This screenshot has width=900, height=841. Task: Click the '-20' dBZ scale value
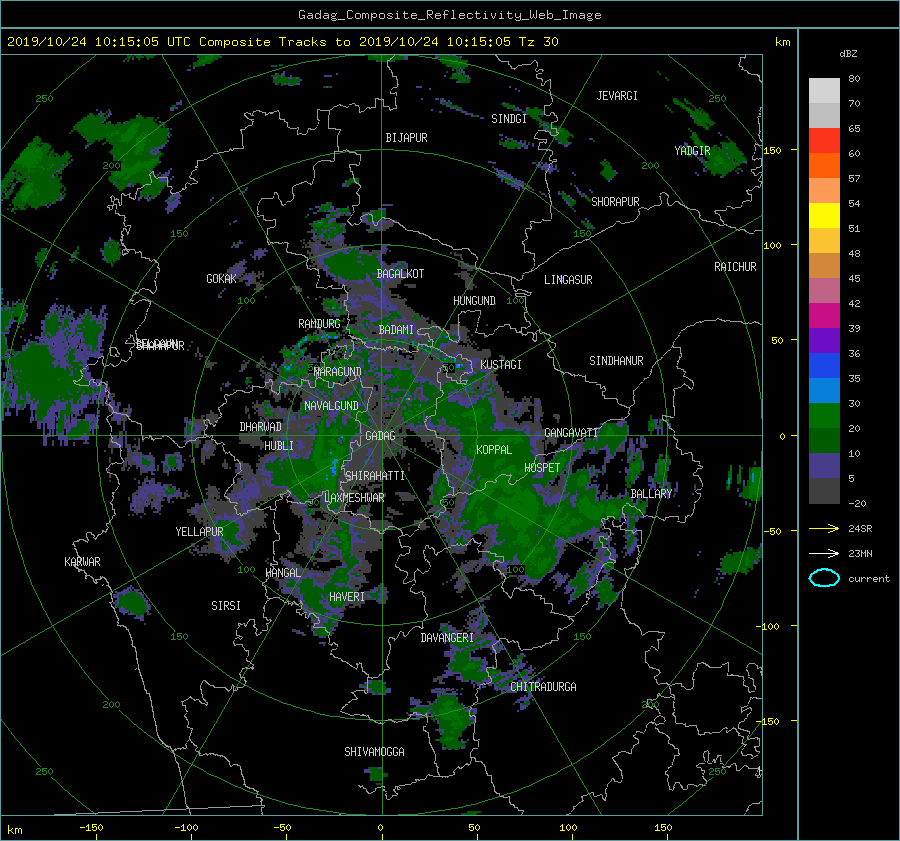click(x=857, y=503)
